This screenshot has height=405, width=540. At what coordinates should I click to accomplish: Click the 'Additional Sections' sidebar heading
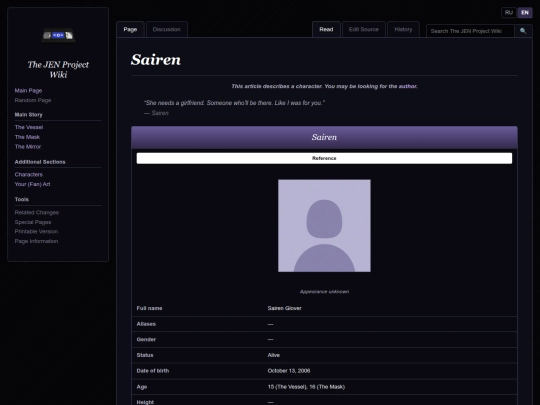coord(40,162)
